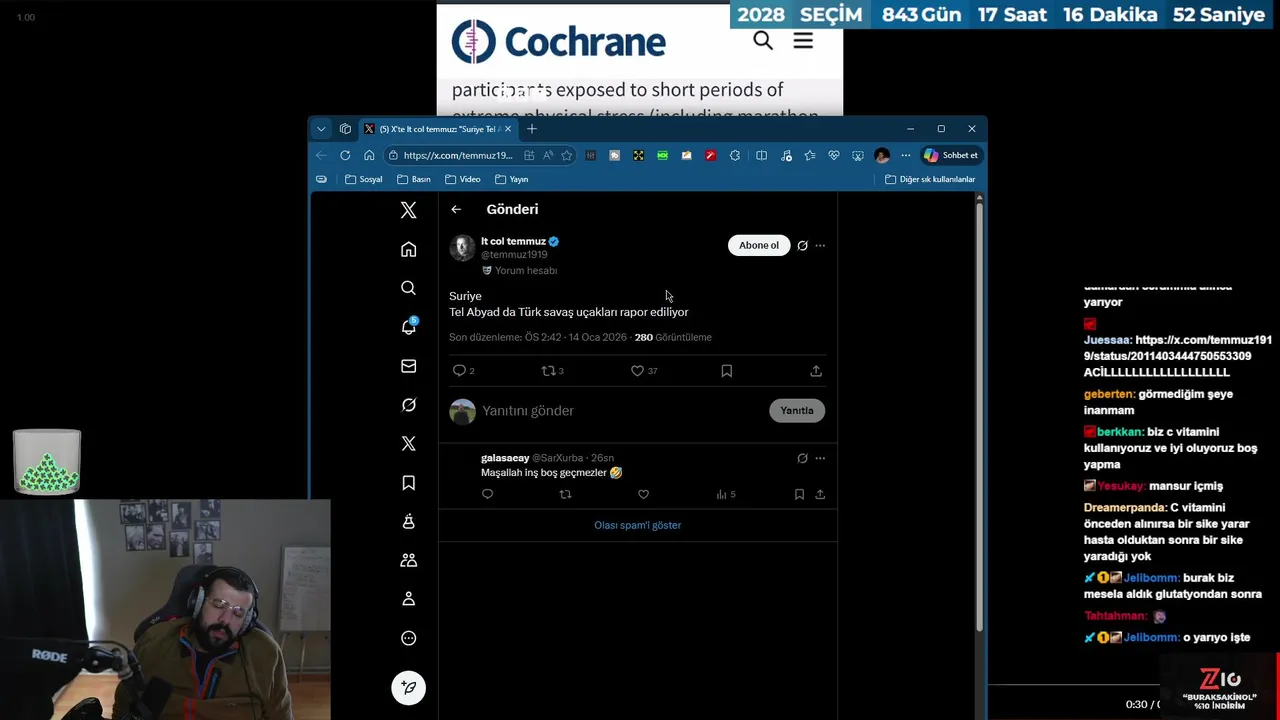Open the notifications bell in X sidebar

(x=408, y=327)
